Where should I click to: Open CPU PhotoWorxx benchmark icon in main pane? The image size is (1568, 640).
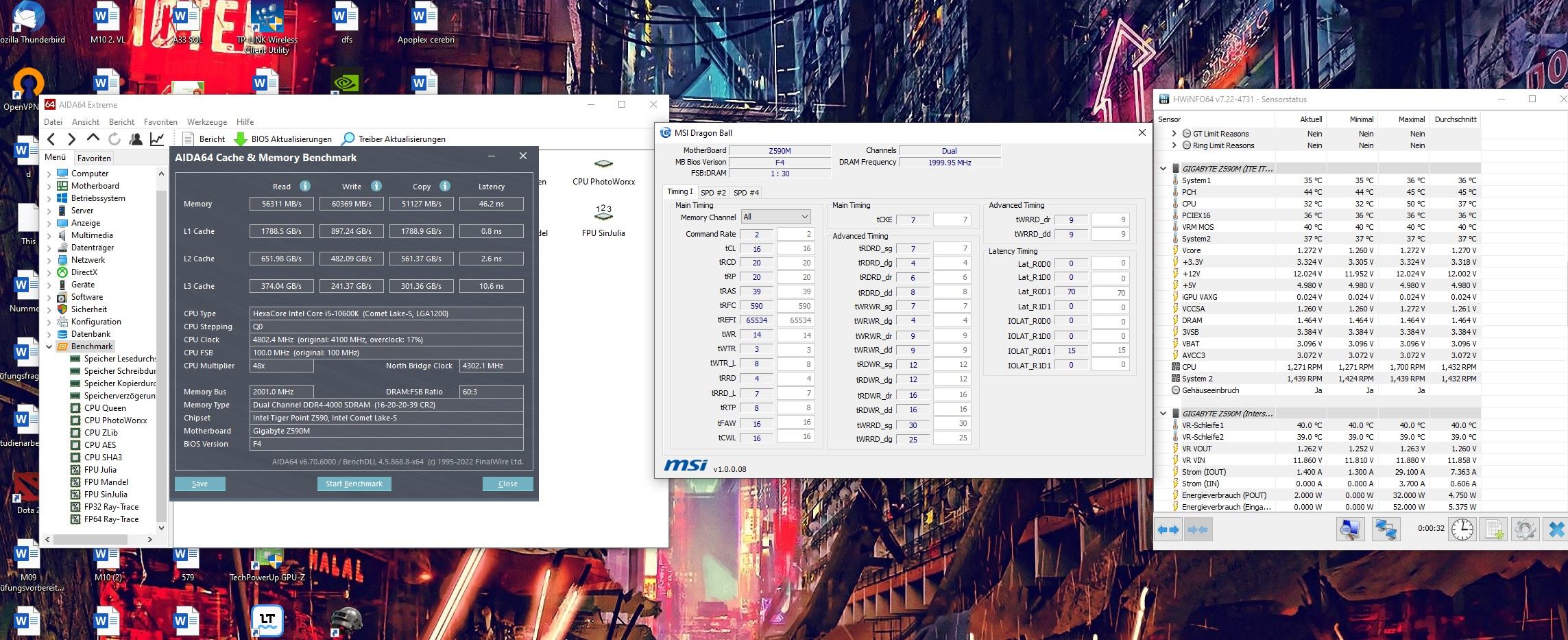coord(603,171)
